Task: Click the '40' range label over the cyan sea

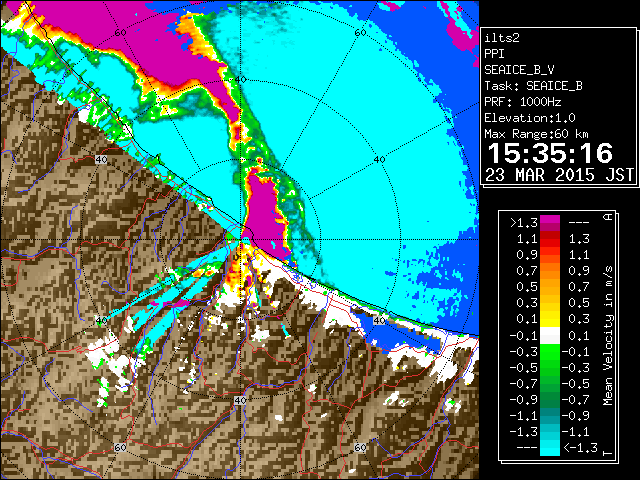Action: click(x=379, y=160)
